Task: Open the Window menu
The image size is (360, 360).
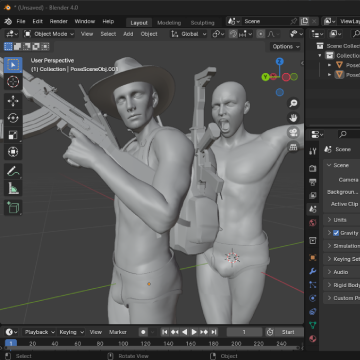Action: tap(85, 21)
